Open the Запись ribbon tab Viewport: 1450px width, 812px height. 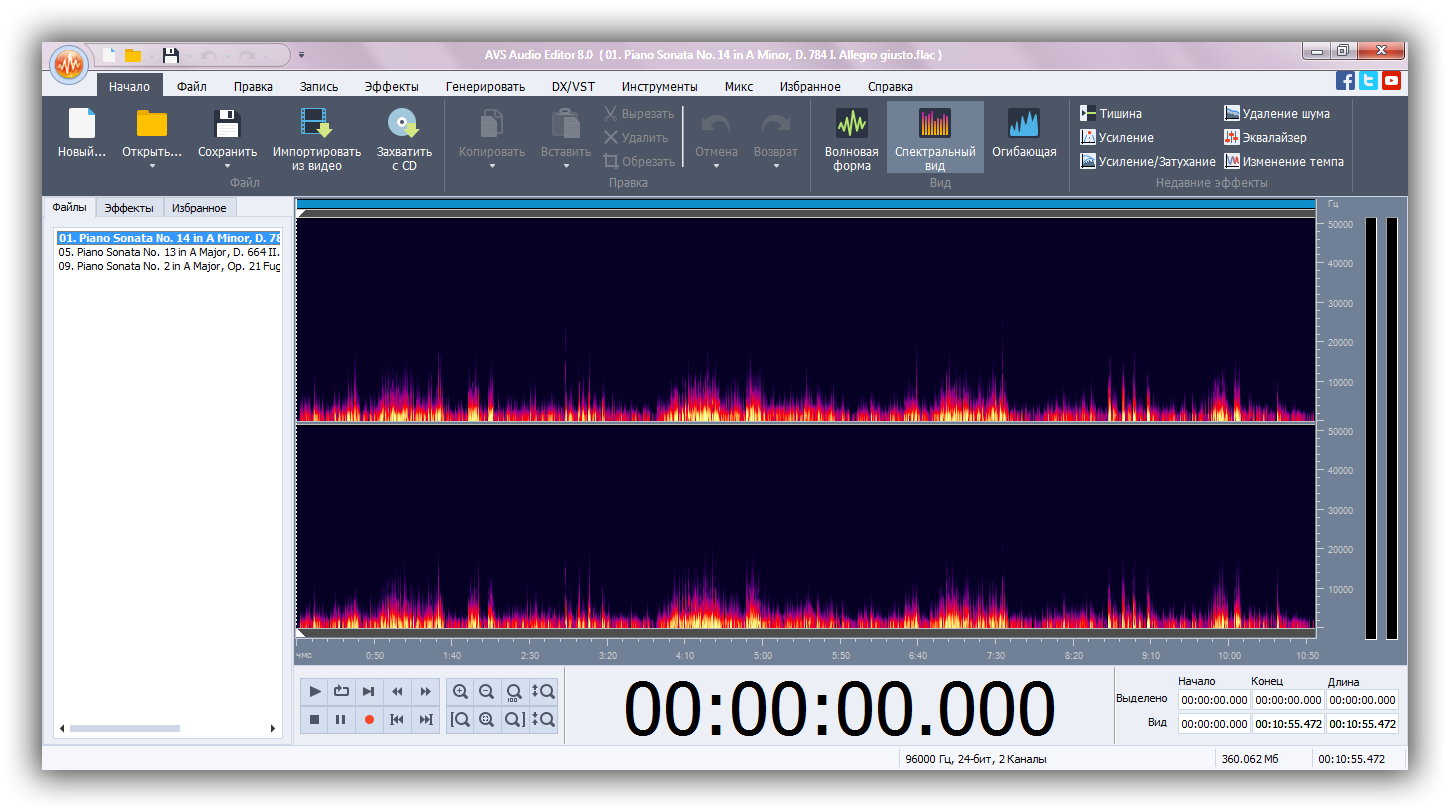tap(319, 87)
